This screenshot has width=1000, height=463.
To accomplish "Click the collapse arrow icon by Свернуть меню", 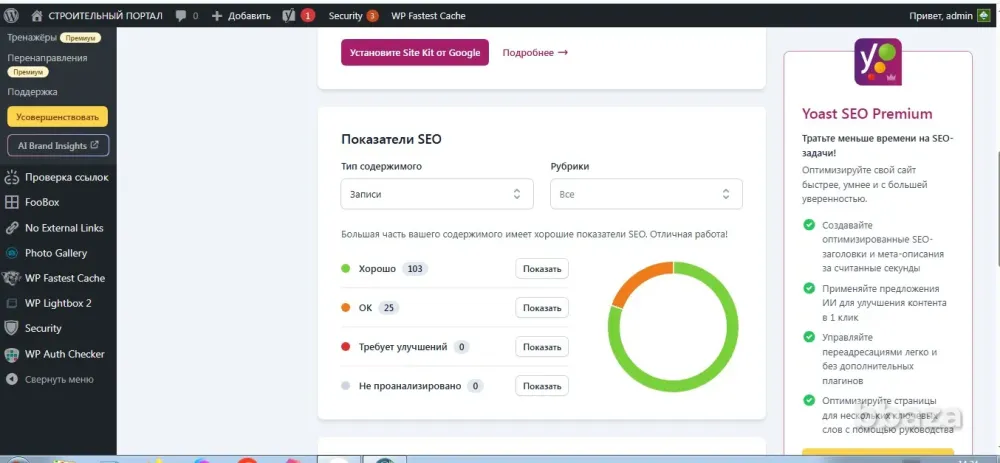I will tap(11, 379).
